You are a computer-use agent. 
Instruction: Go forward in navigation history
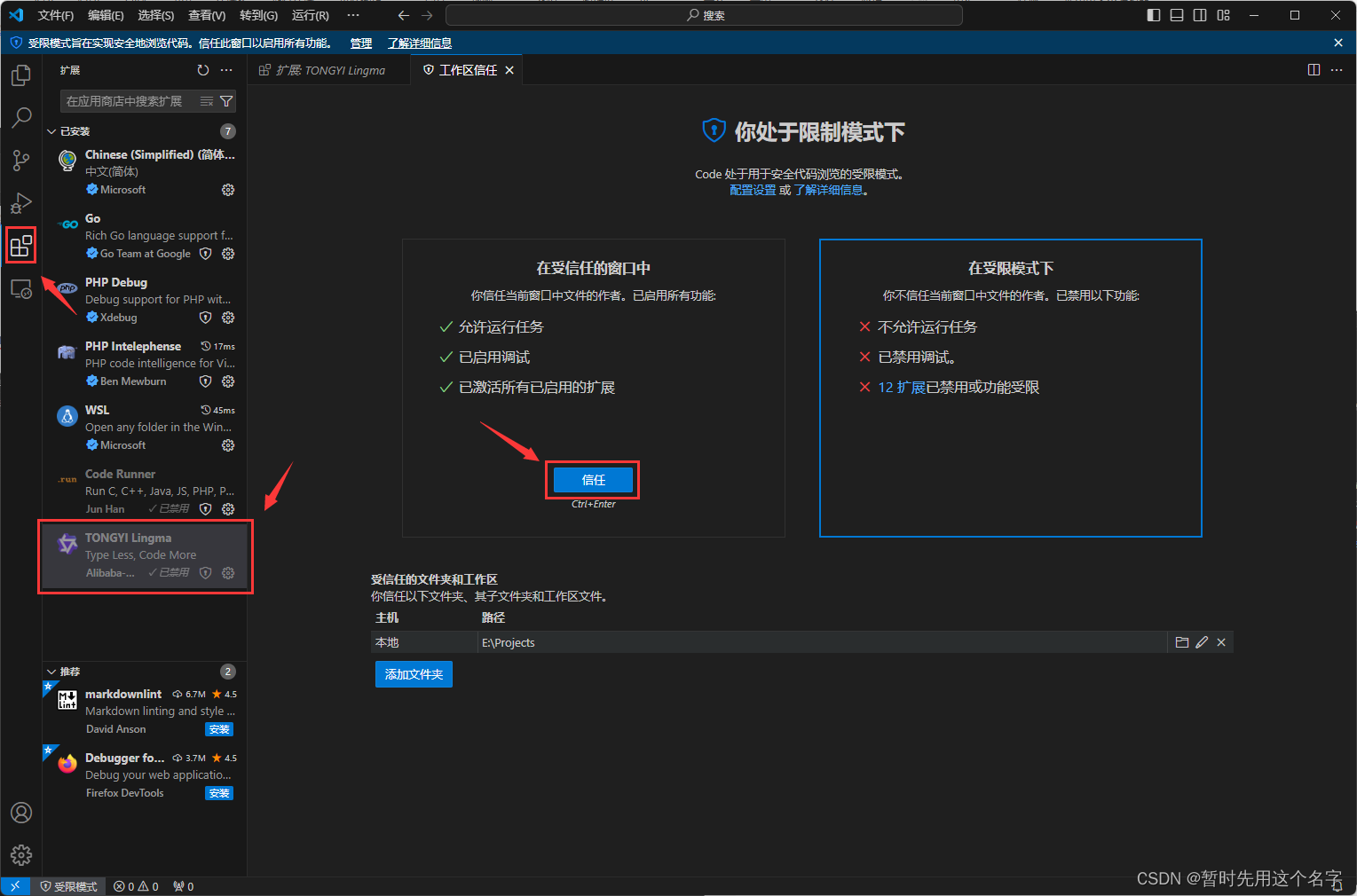click(427, 15)
